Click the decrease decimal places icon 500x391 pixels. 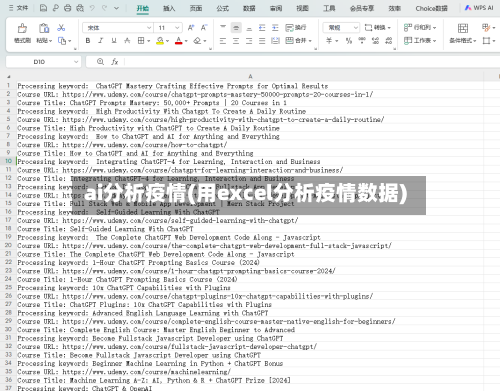(388, 41)
